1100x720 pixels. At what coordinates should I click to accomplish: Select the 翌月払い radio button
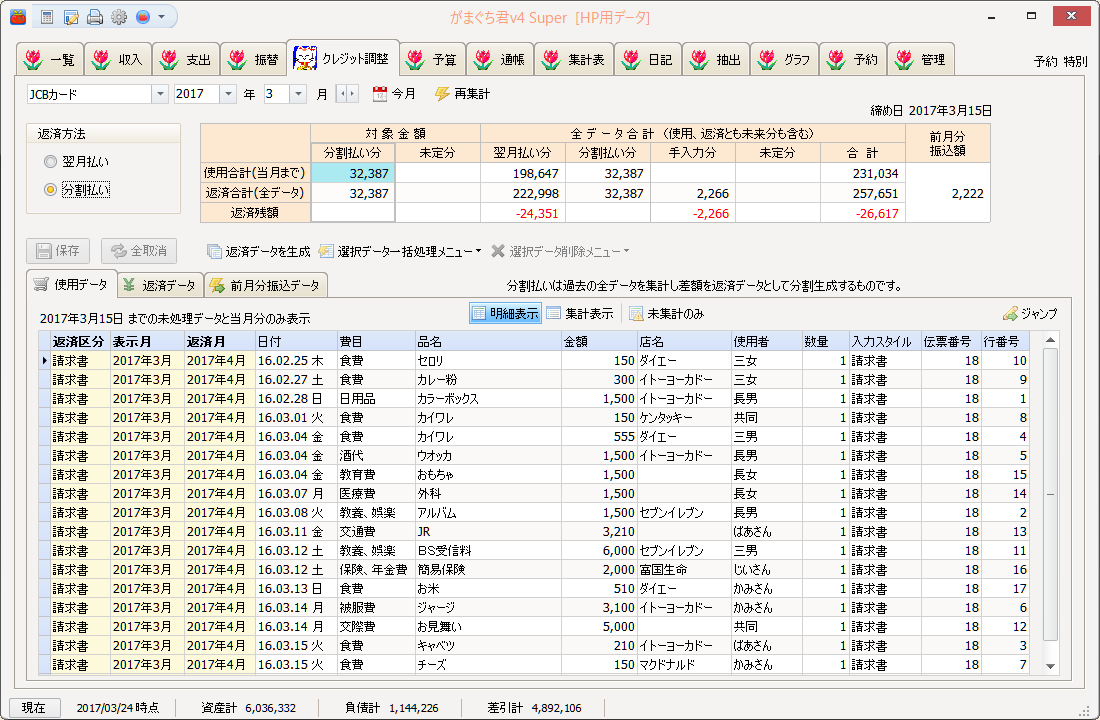(x=51, y=162)
